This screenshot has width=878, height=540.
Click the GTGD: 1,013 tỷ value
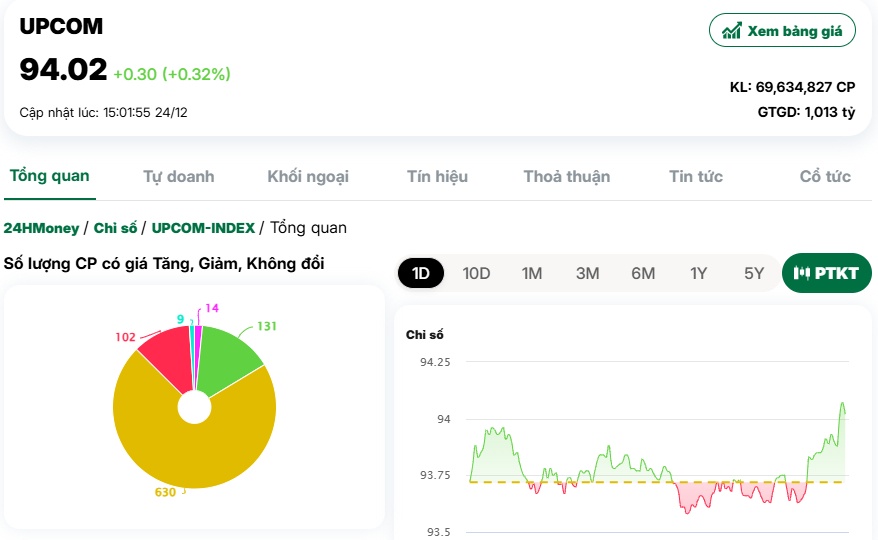(x=806, y=112)
